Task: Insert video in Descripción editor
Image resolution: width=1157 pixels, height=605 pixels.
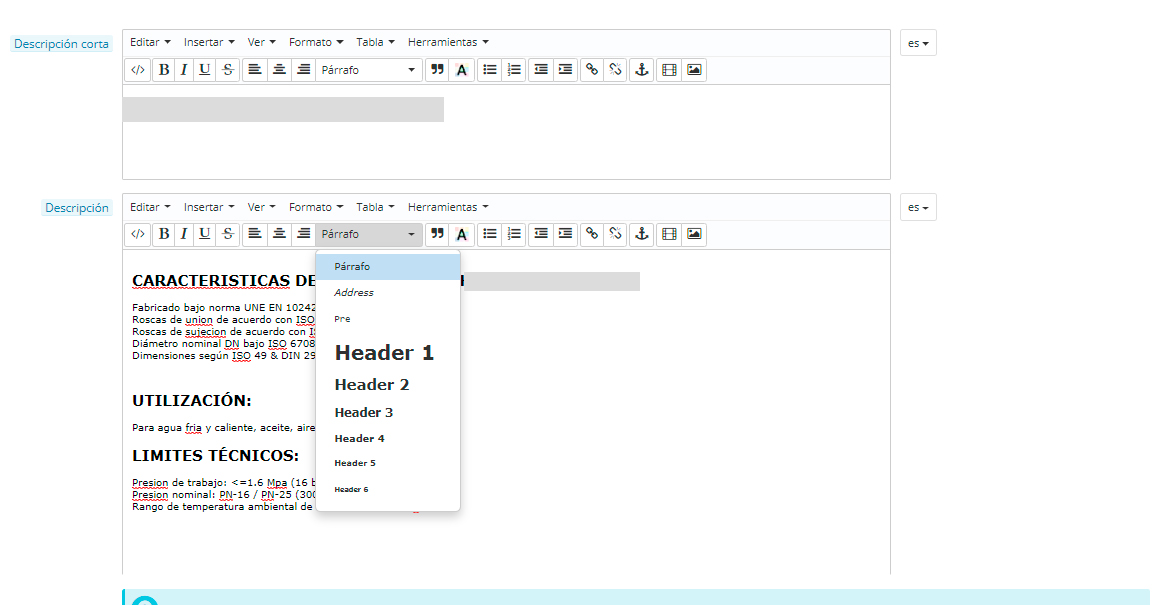Action: click(x=669, y=234)
